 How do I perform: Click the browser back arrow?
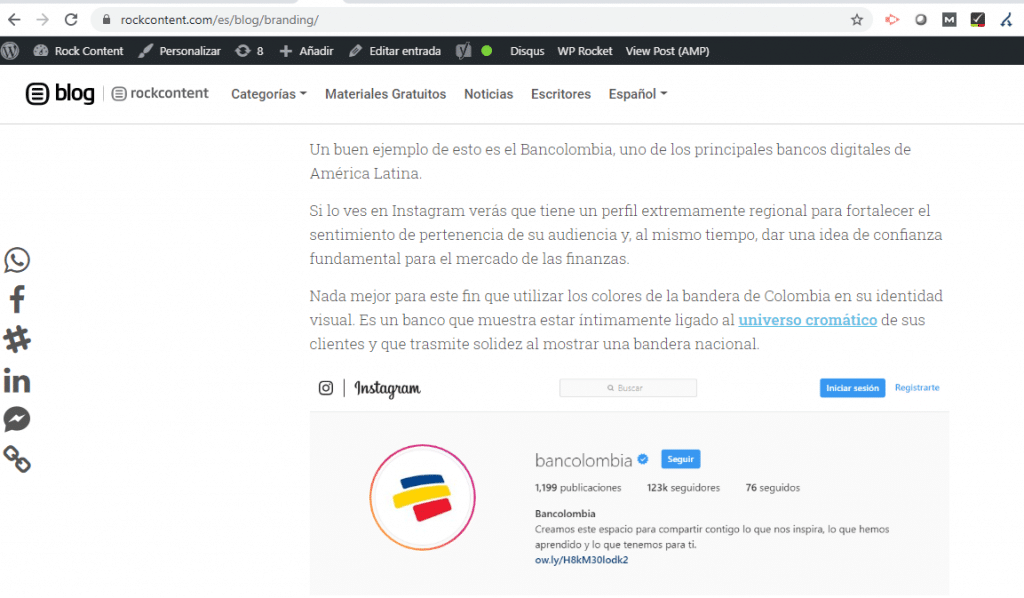[x=14, y=20]
